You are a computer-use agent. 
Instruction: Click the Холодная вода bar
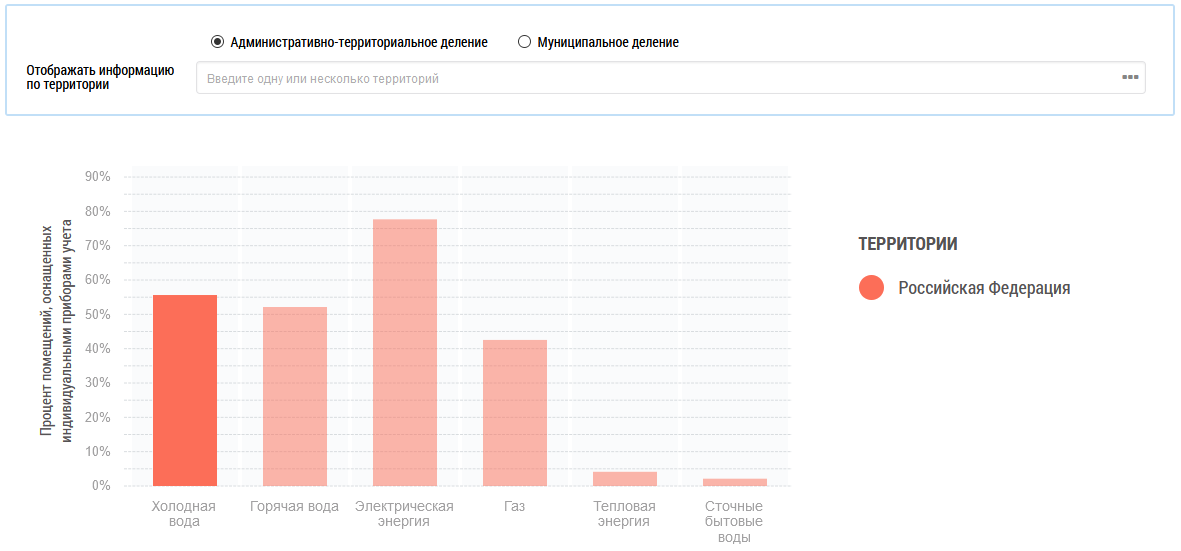[185, 390]
